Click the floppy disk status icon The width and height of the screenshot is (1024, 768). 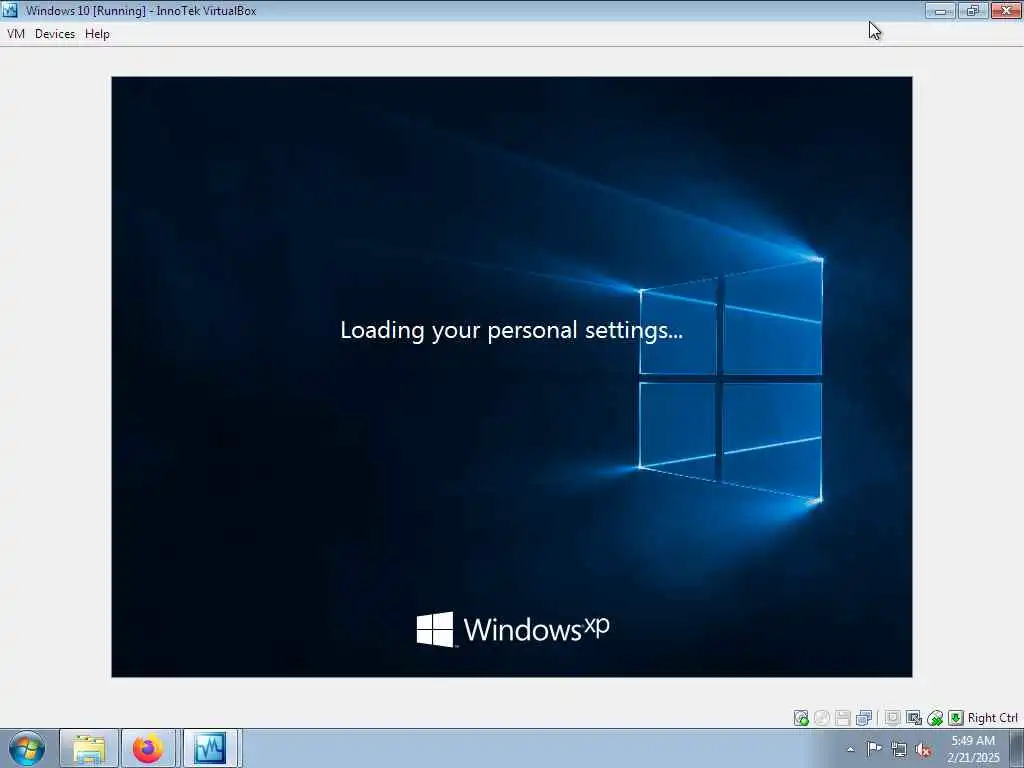coord(842,718)
